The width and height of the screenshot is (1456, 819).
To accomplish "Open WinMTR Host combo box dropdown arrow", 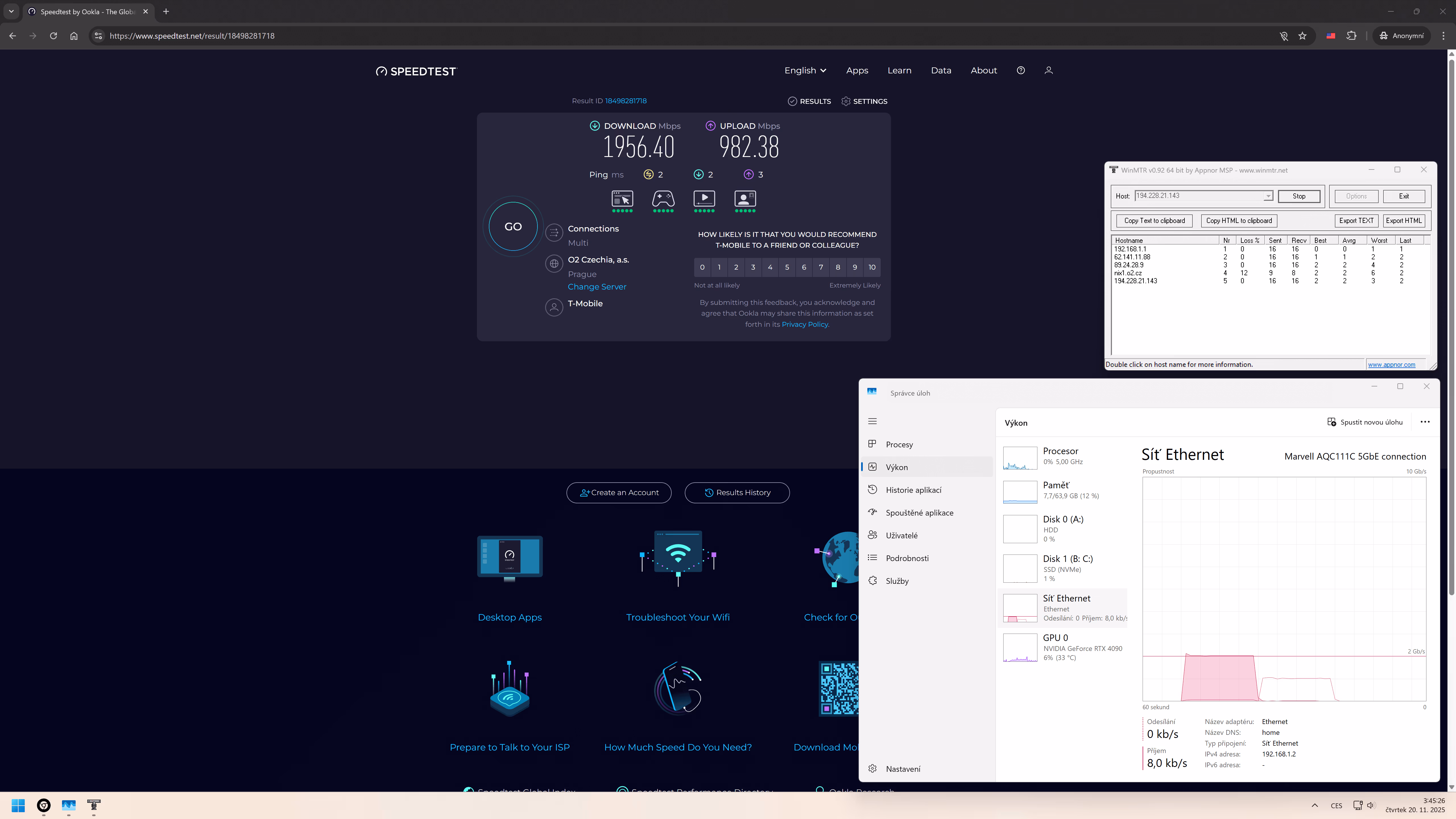I will 1268,196.
